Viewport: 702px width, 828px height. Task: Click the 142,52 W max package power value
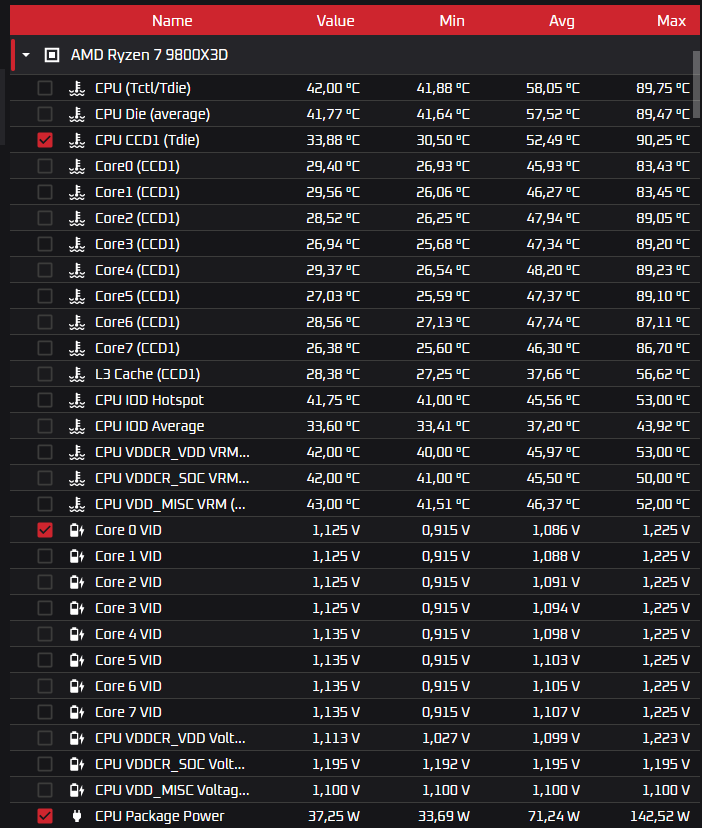point(660,816)
